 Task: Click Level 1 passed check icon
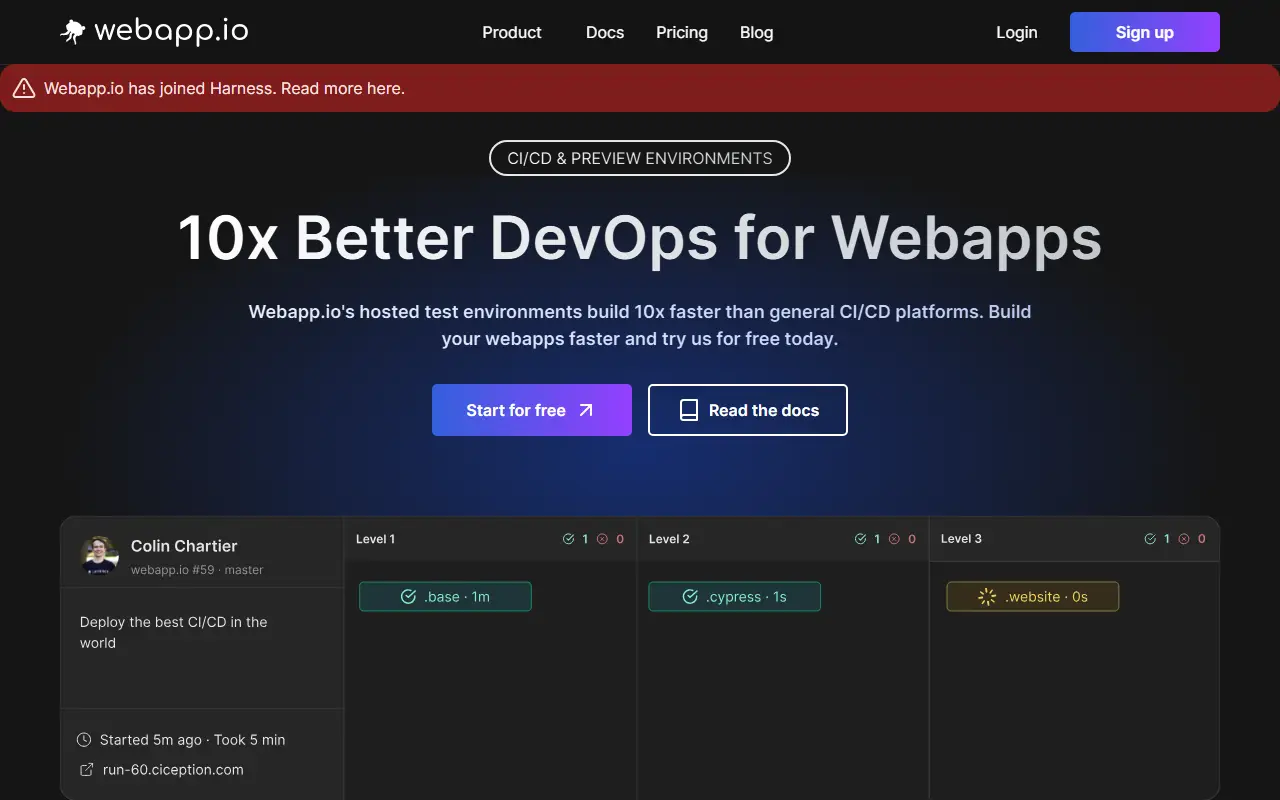tap(569, 539)
